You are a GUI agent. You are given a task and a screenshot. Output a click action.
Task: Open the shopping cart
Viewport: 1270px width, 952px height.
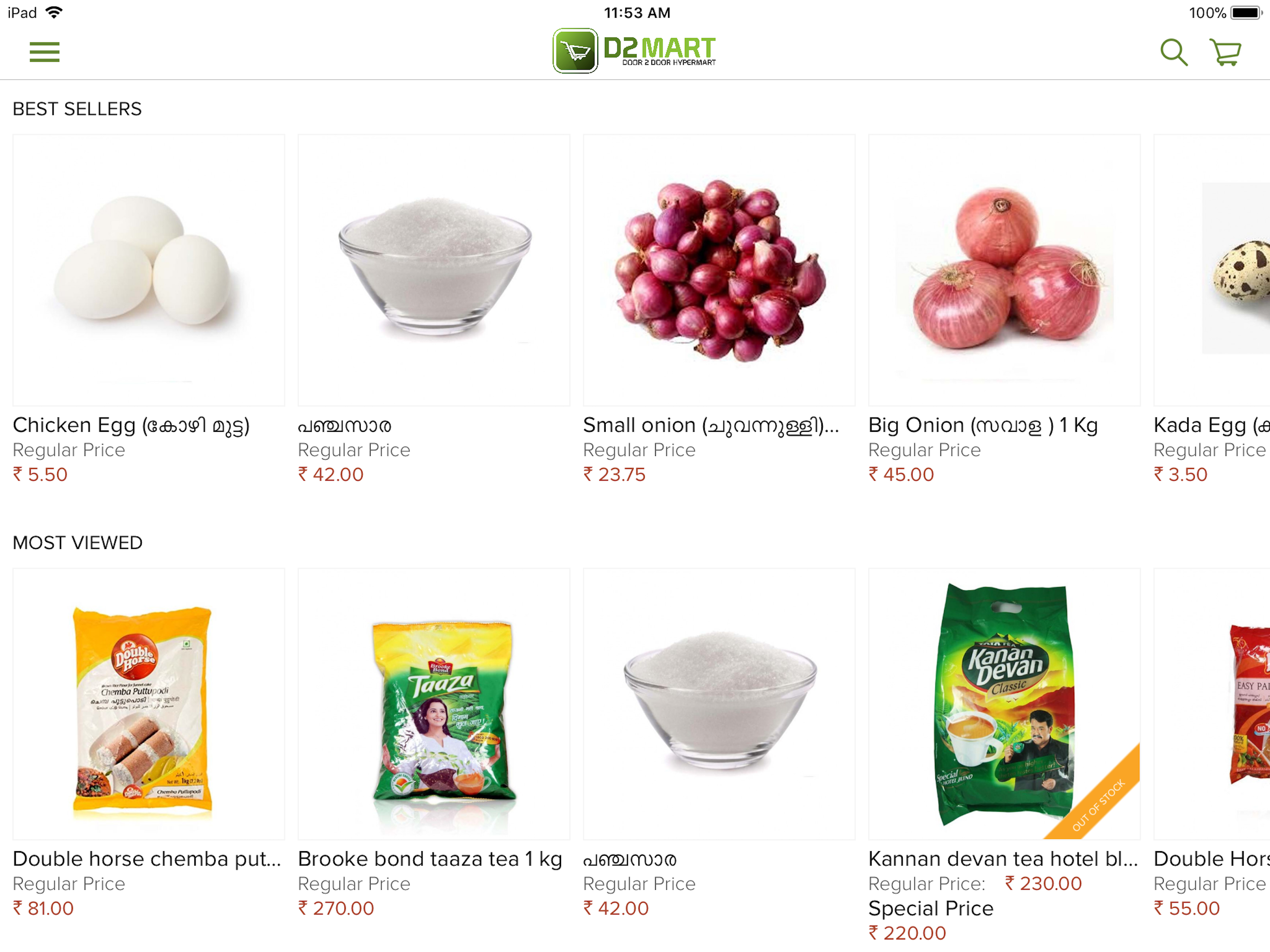click(1225, 52)
